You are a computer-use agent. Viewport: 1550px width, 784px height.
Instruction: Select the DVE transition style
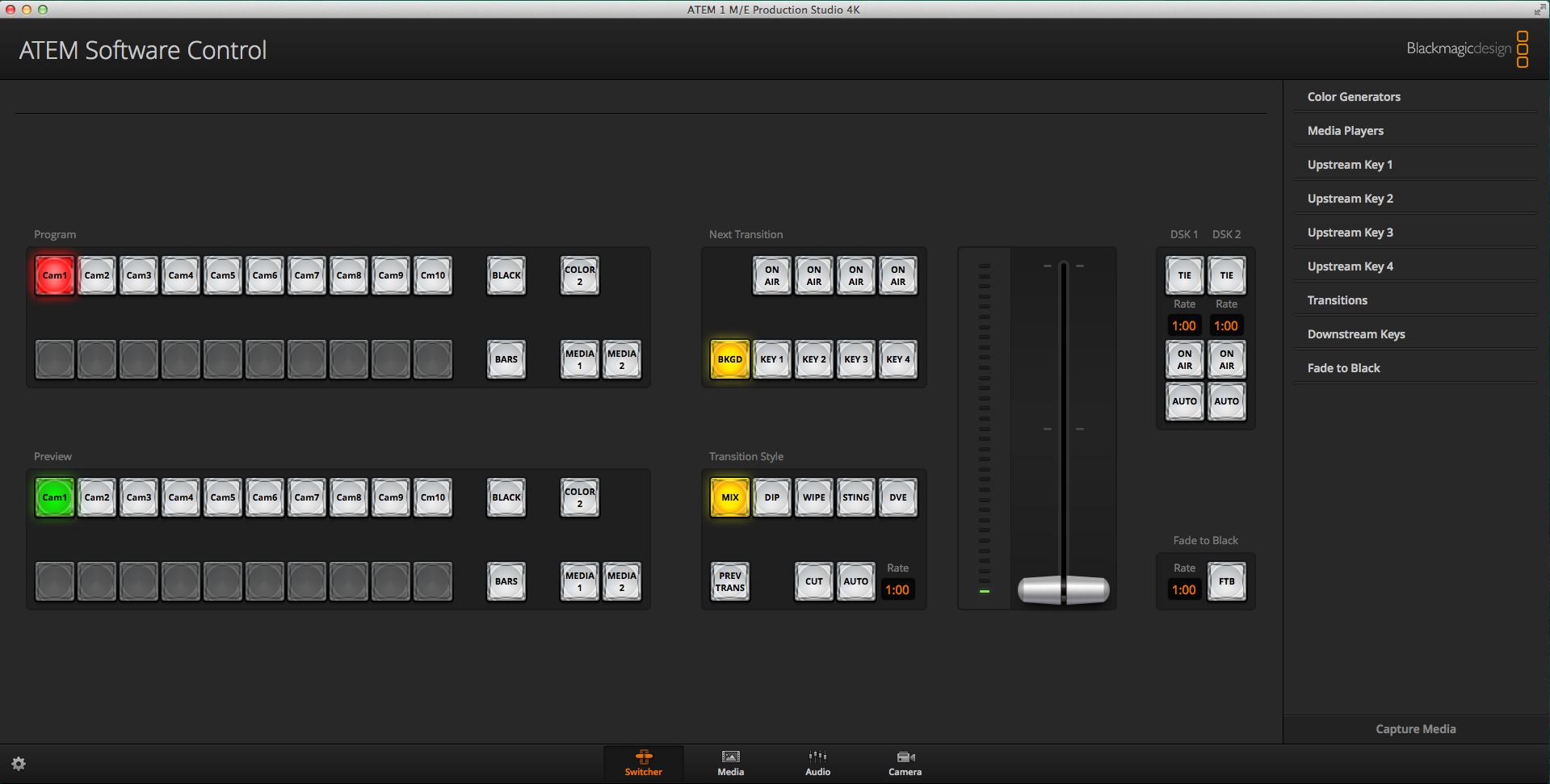point(898,497)
